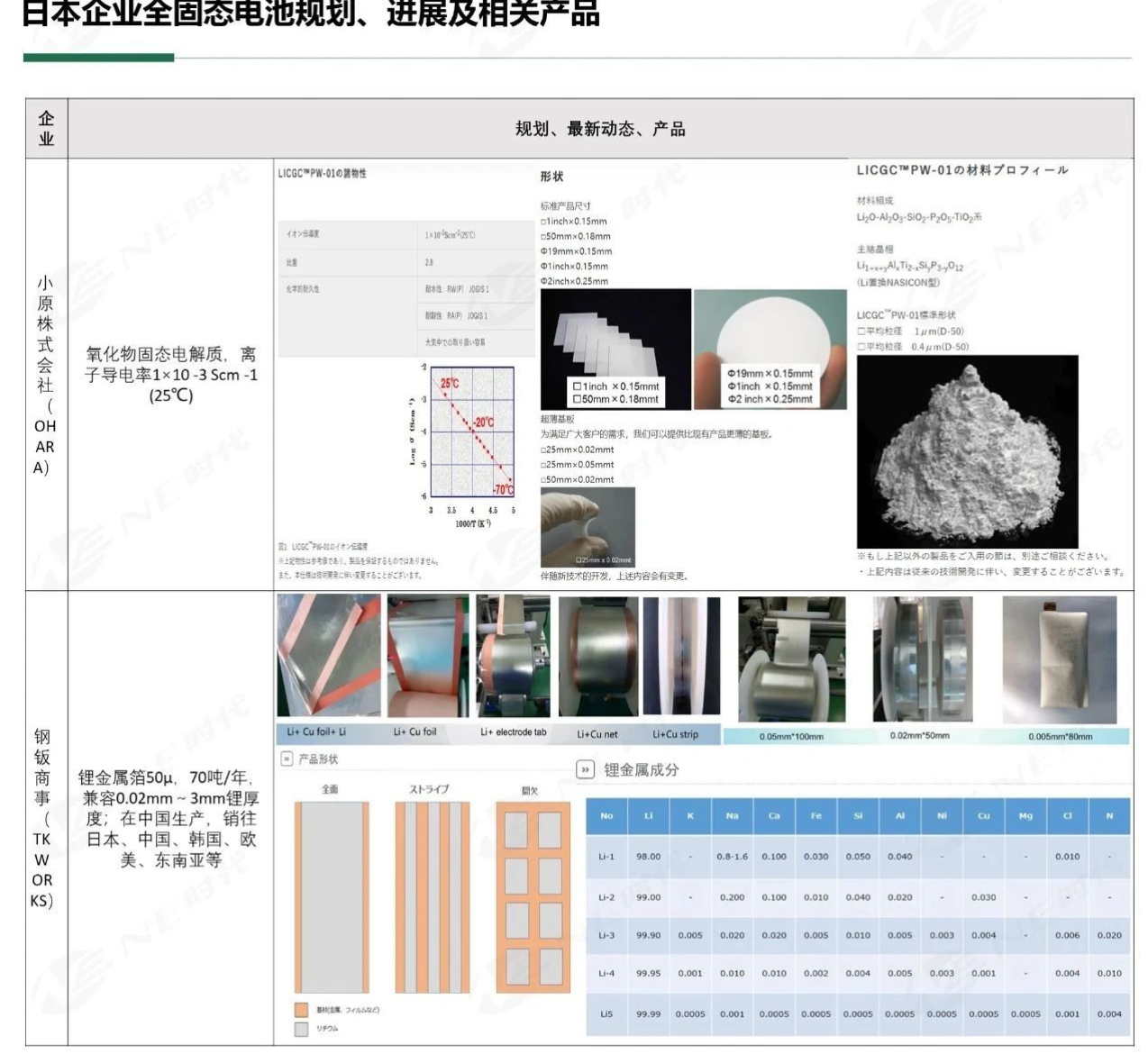This screenshot has width=1148, height=1054.
Task: Open the white powder pile photo
Action: tap(967, 451)
